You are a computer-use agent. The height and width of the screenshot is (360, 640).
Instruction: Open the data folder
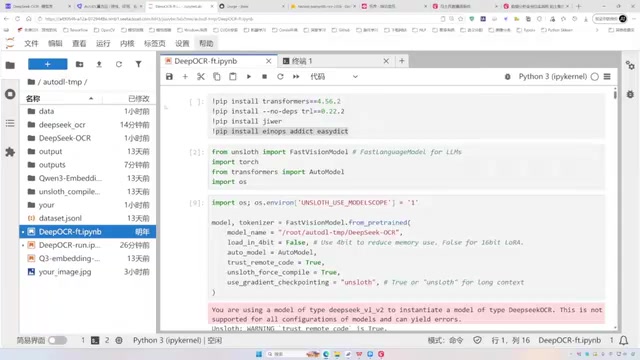pyautogui.click(x=88, y=111)
